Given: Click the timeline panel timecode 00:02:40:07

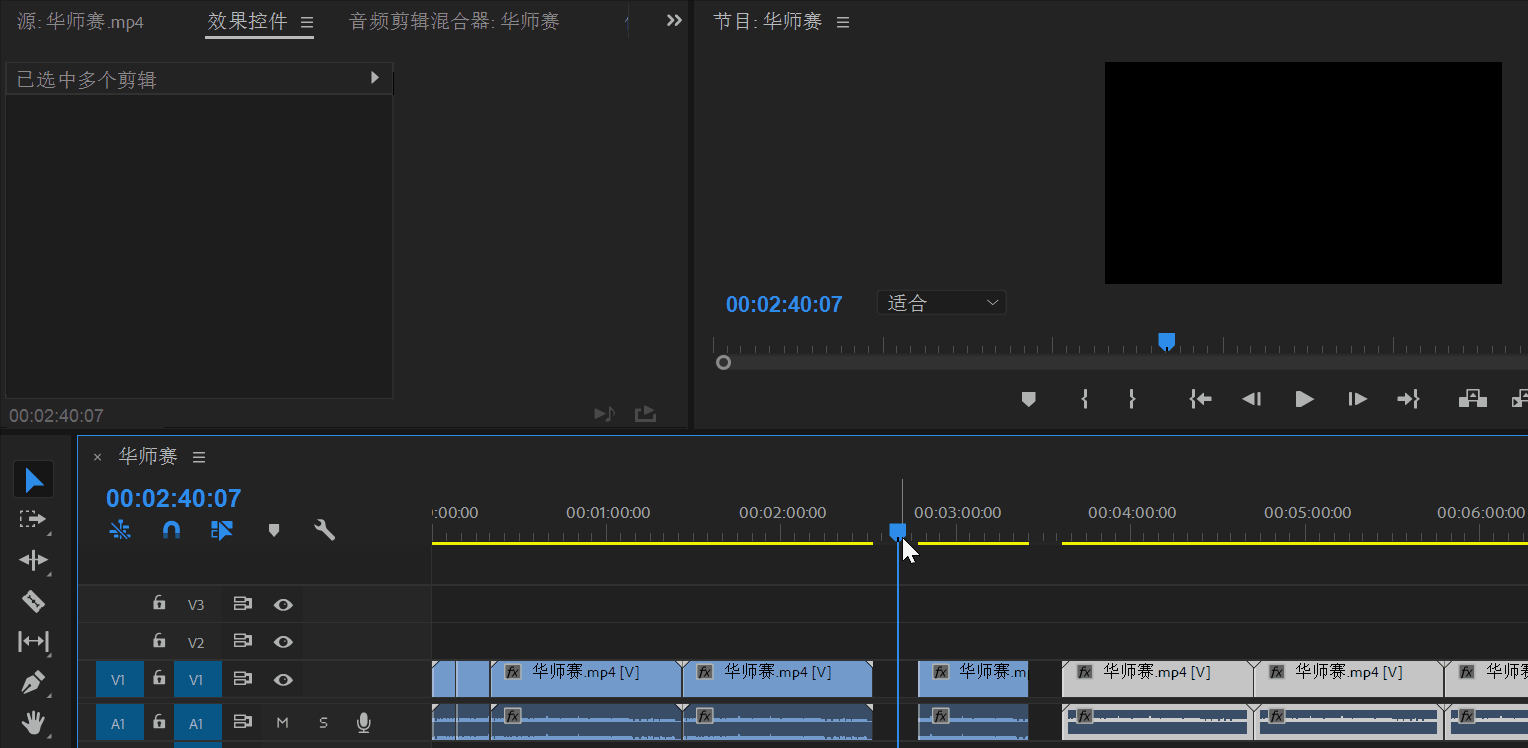Looking at the screenshot, I should point(174,498).
